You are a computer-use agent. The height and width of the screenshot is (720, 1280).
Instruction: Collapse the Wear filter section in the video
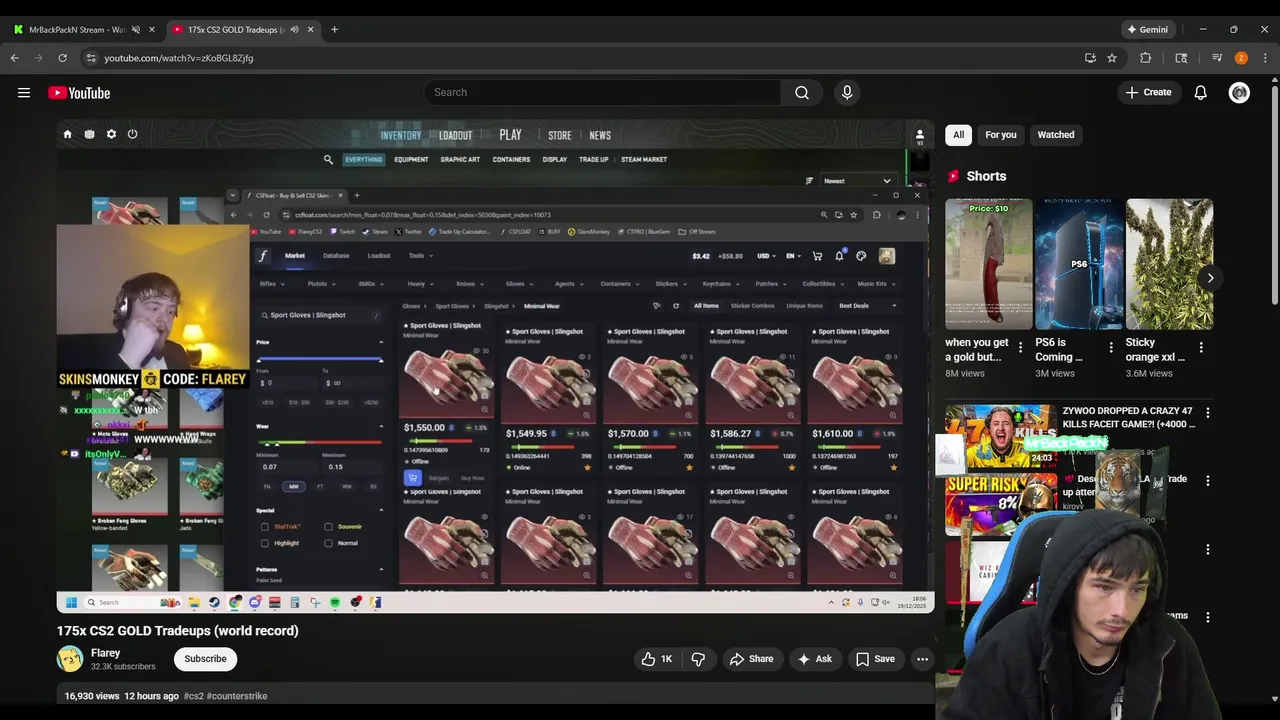(380, 426)
